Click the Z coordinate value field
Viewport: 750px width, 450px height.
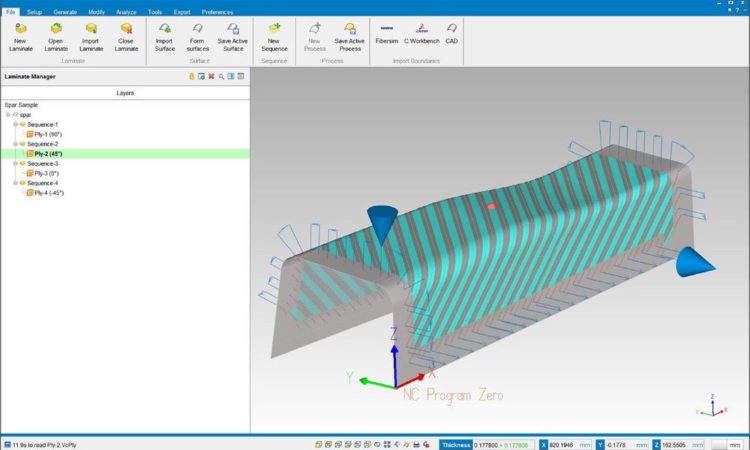683,445
